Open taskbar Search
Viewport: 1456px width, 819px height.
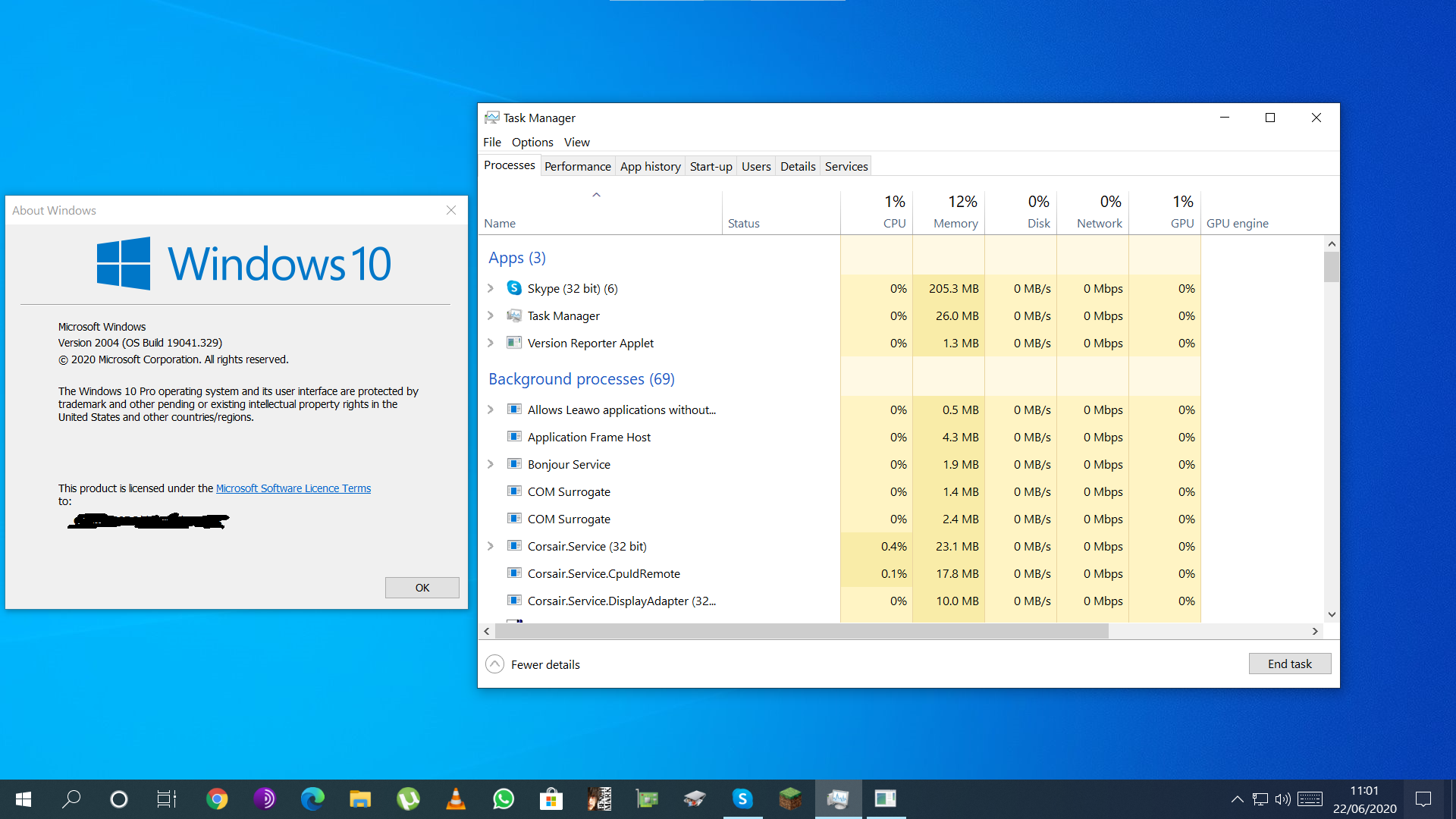[x=71, y=799]
